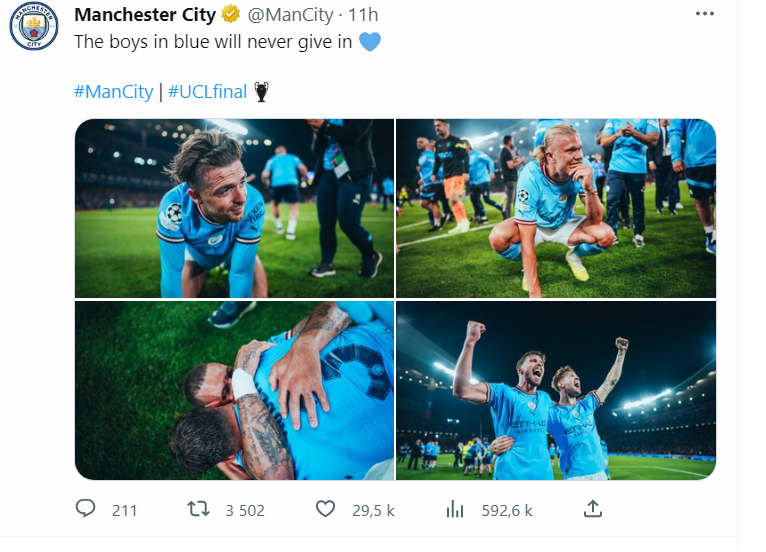Open the view analytics bar chart icon
Screen dimensions: 766x552
(455, 509)
